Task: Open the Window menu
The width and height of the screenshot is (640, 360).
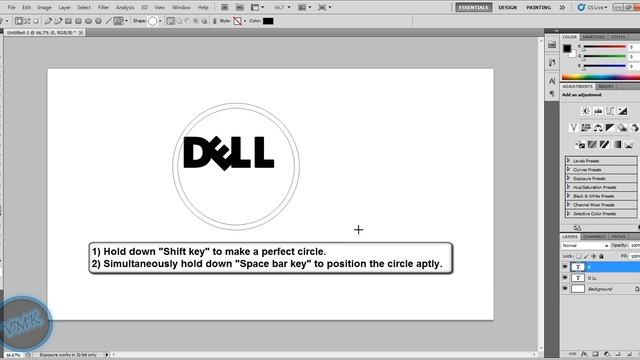Action: click(x=181, y=7)
